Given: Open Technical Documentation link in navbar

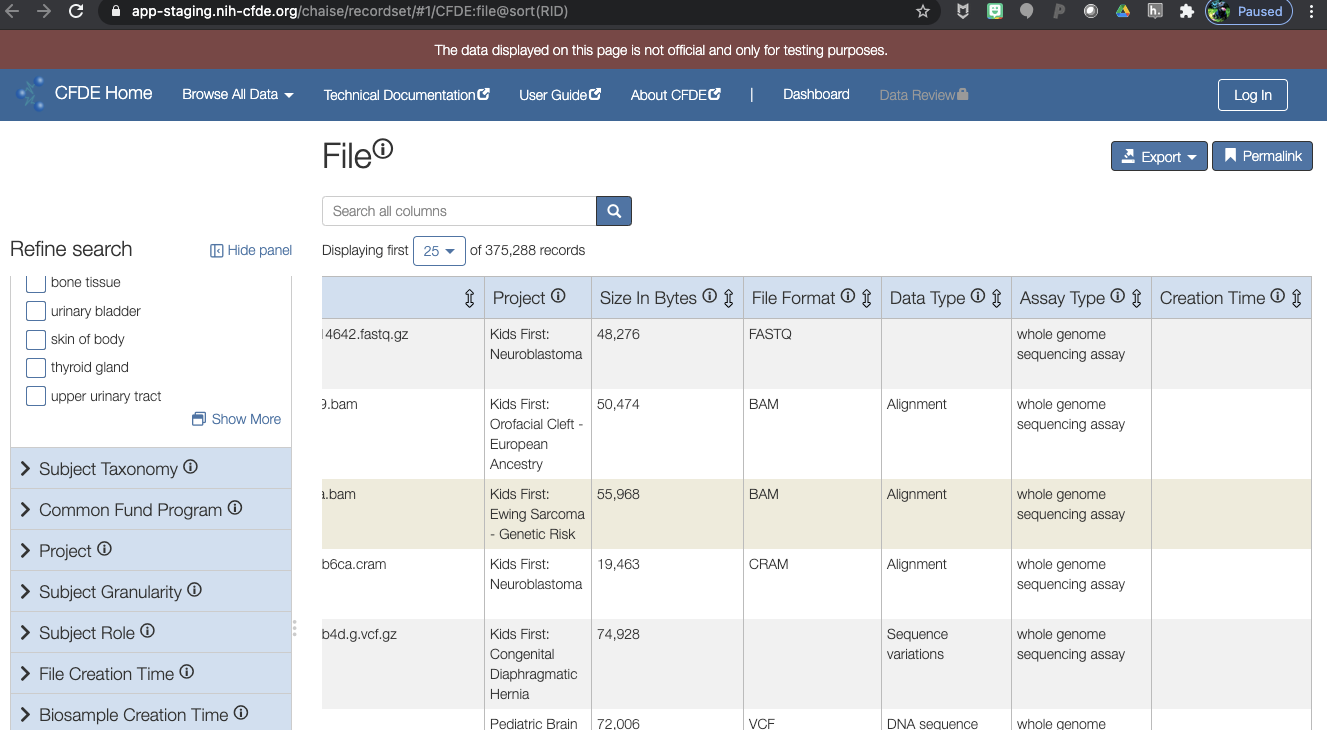Looking at the screenshot, I should (406, 95).
